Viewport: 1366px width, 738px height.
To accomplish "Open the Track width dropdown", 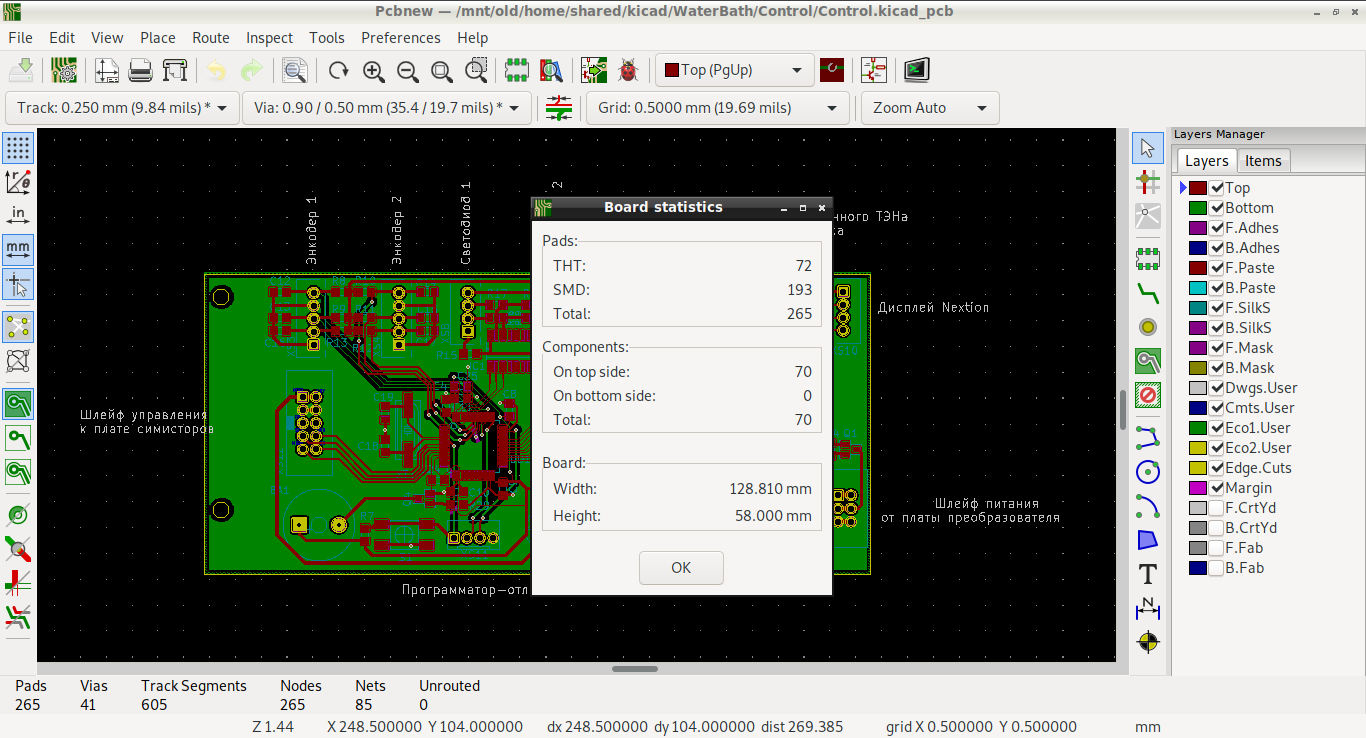I will point(122,108).
